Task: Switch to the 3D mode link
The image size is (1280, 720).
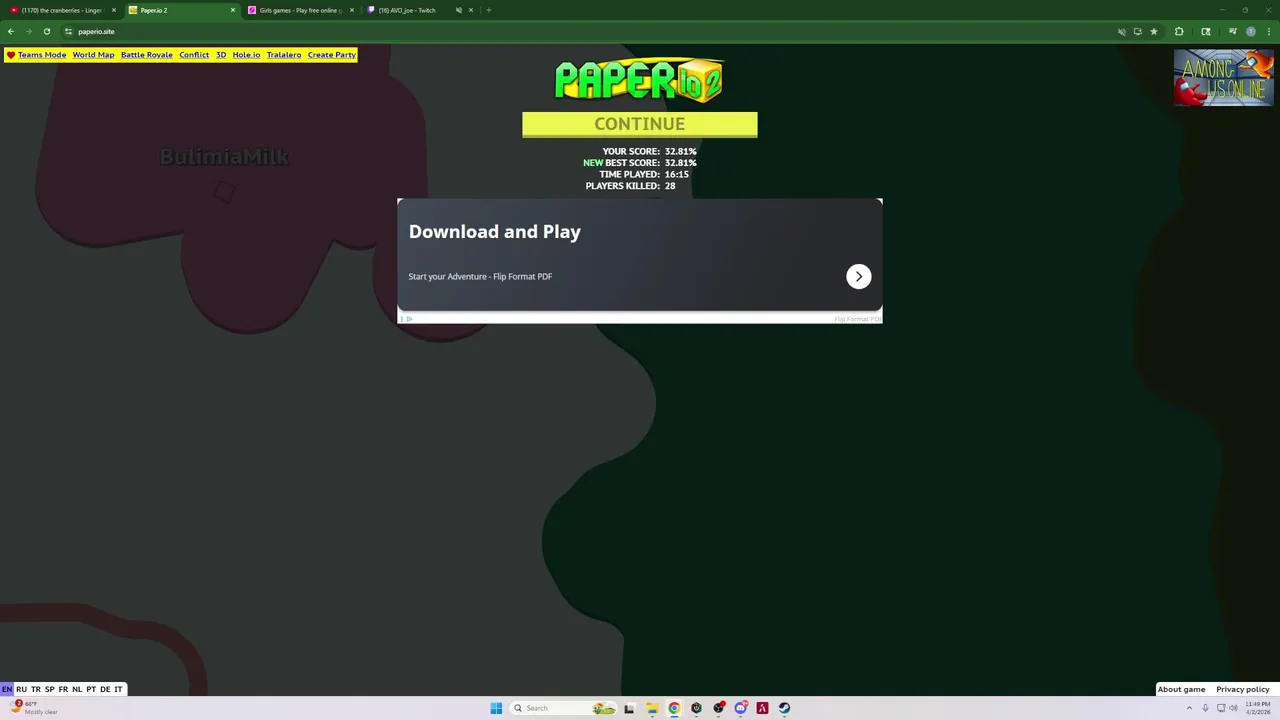Action: pyautogui.click(x=221, y=55)
